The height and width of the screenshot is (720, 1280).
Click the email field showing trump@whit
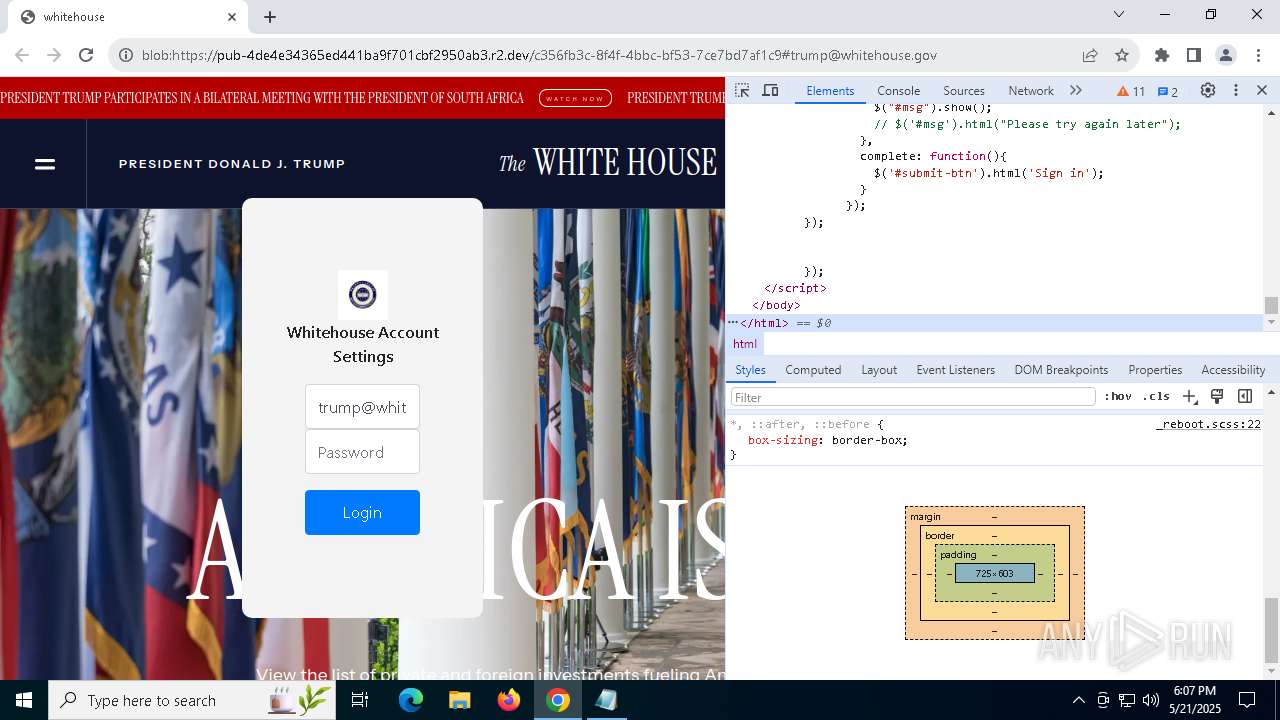click(x=362, y=407)
